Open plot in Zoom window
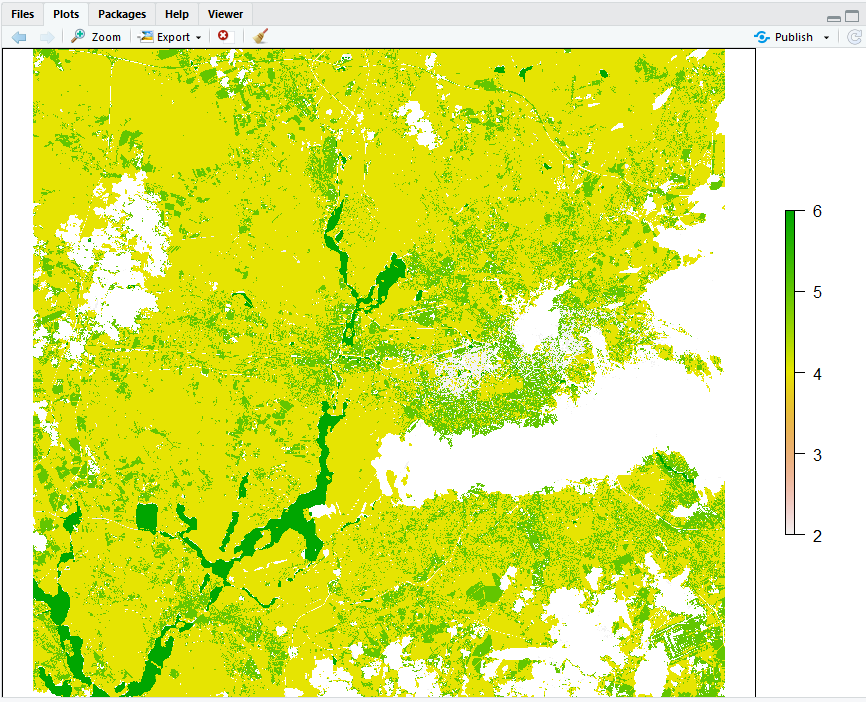The image size is (866, 702). (x=96, y=37)
